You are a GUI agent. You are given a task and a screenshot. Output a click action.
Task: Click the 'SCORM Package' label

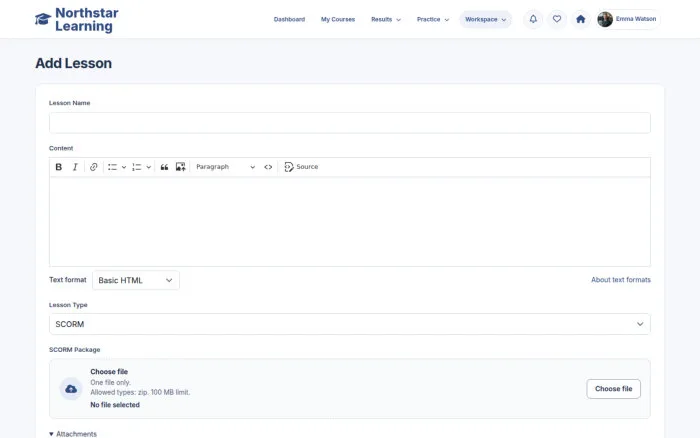click(x=75, y=350)
